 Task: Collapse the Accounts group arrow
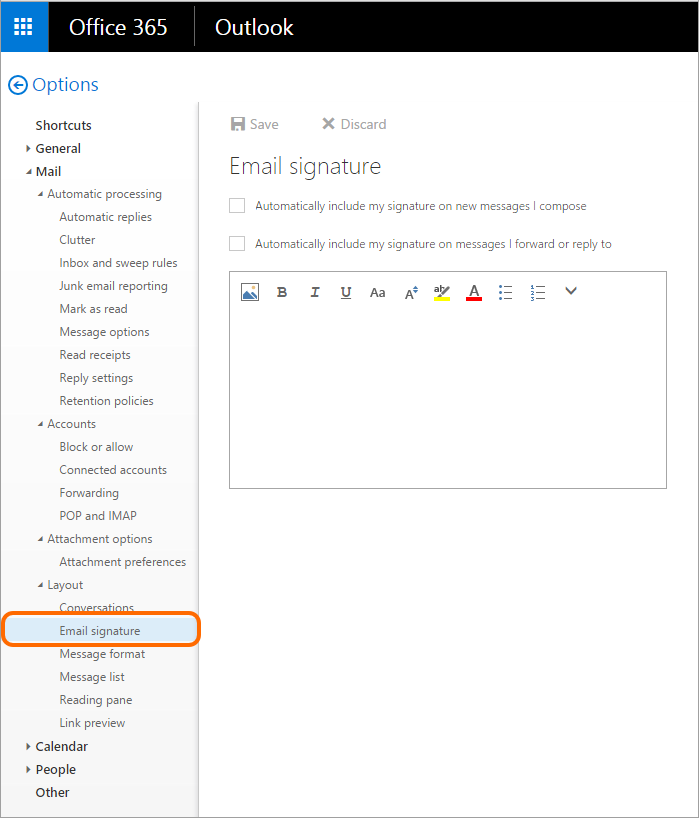(x=40, y=424)
